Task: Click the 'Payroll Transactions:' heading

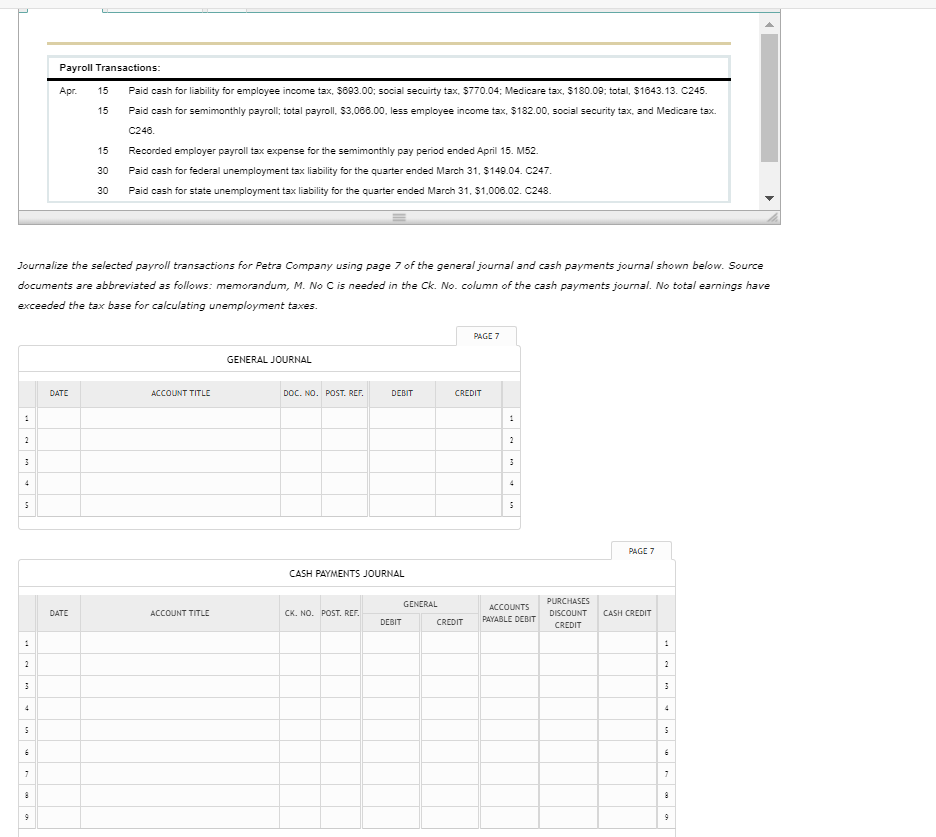Action: [x=110, y=67]
